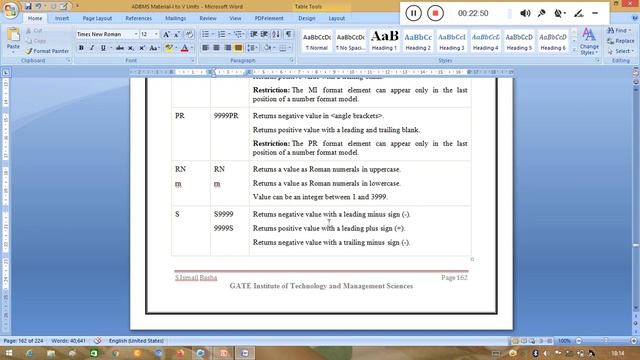The width and height of the screenshot is (640, 360).
Task: Apply superscript formatting
Action: coord(142,48)
